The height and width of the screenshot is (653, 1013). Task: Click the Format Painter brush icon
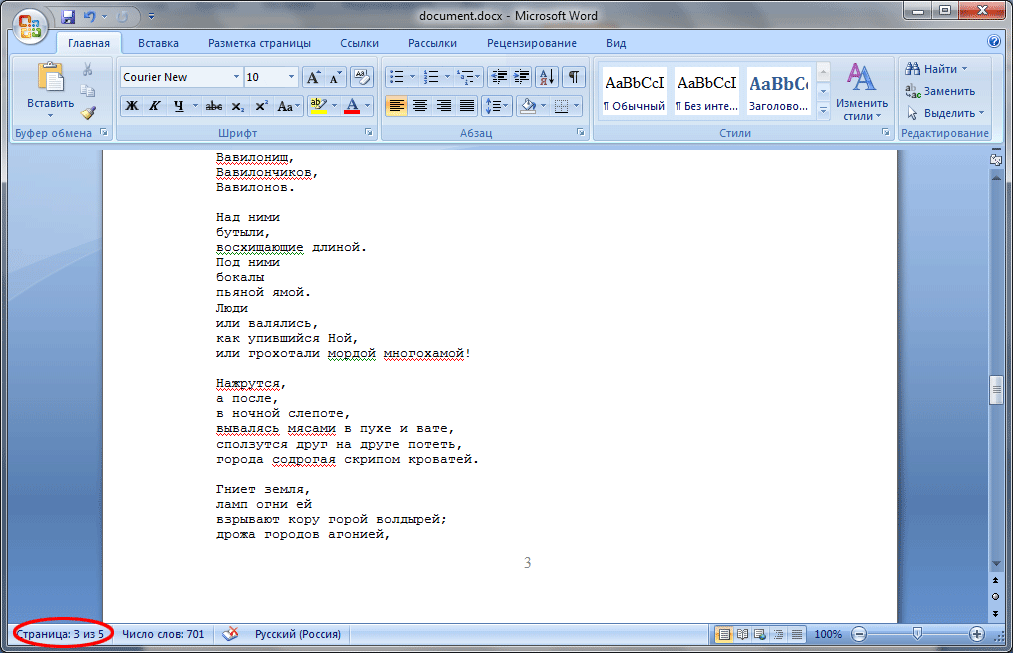[x=88, y=112]
